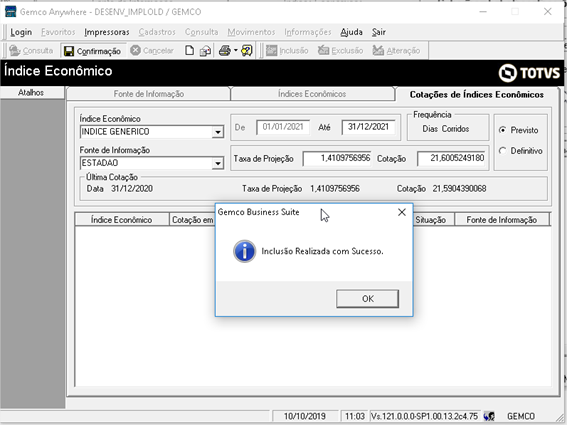Click the Alteração toolbar button
The image size is (567, 425).
pos(396,51)
